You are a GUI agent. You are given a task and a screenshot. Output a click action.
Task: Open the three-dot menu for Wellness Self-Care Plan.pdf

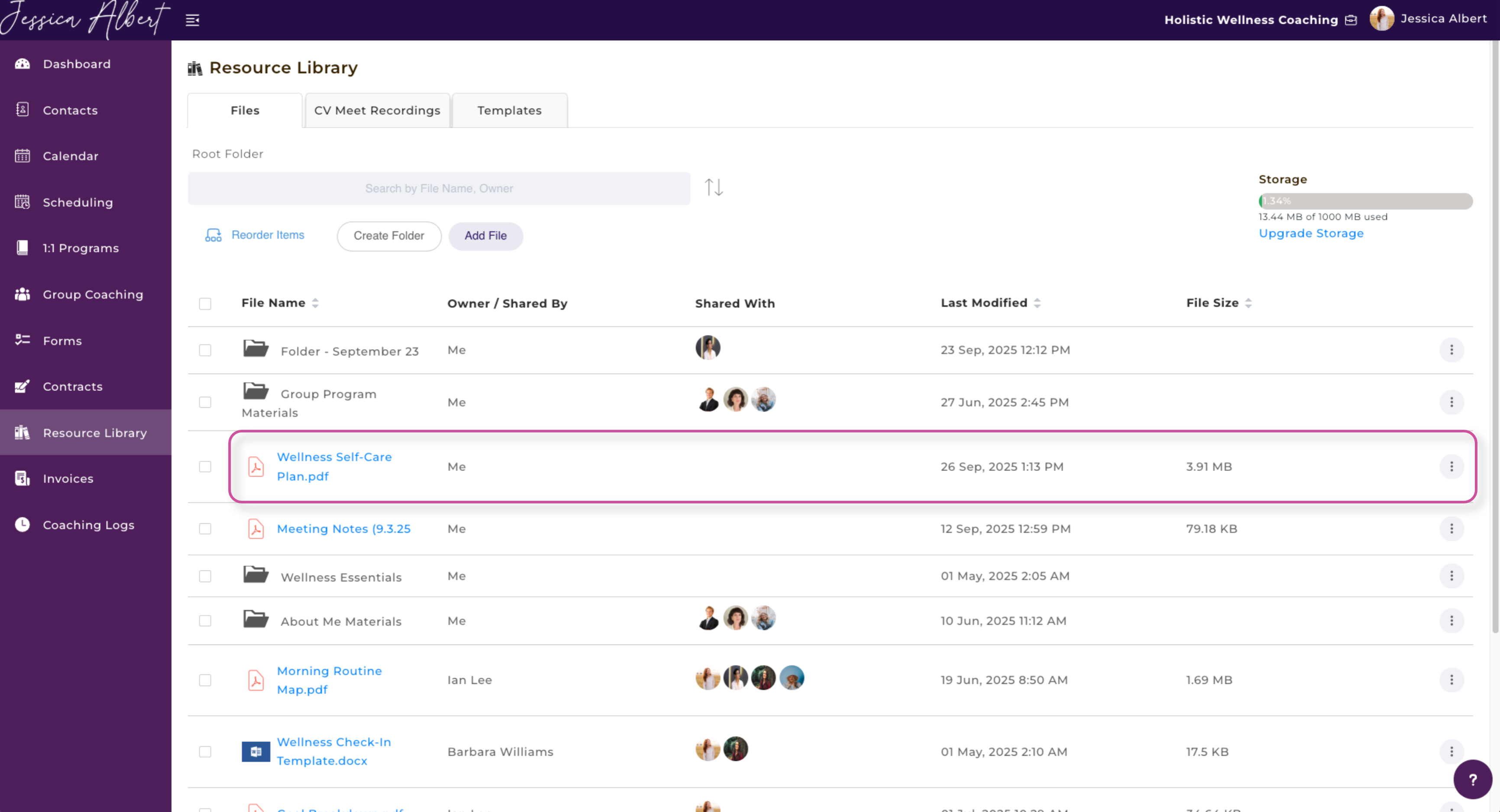(x=1451, y=467)
